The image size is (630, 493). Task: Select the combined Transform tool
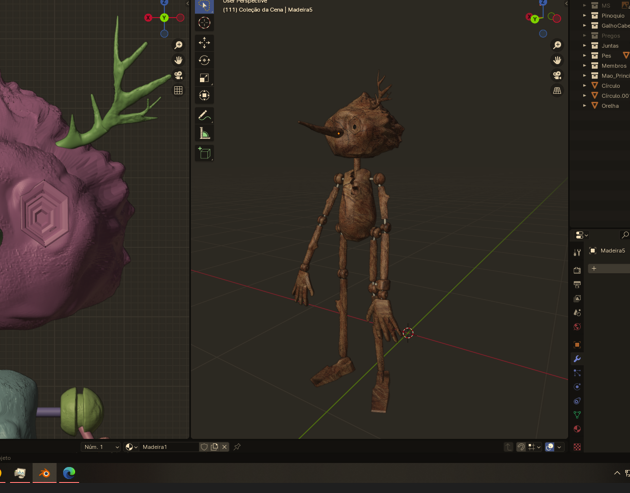[204, 96]
